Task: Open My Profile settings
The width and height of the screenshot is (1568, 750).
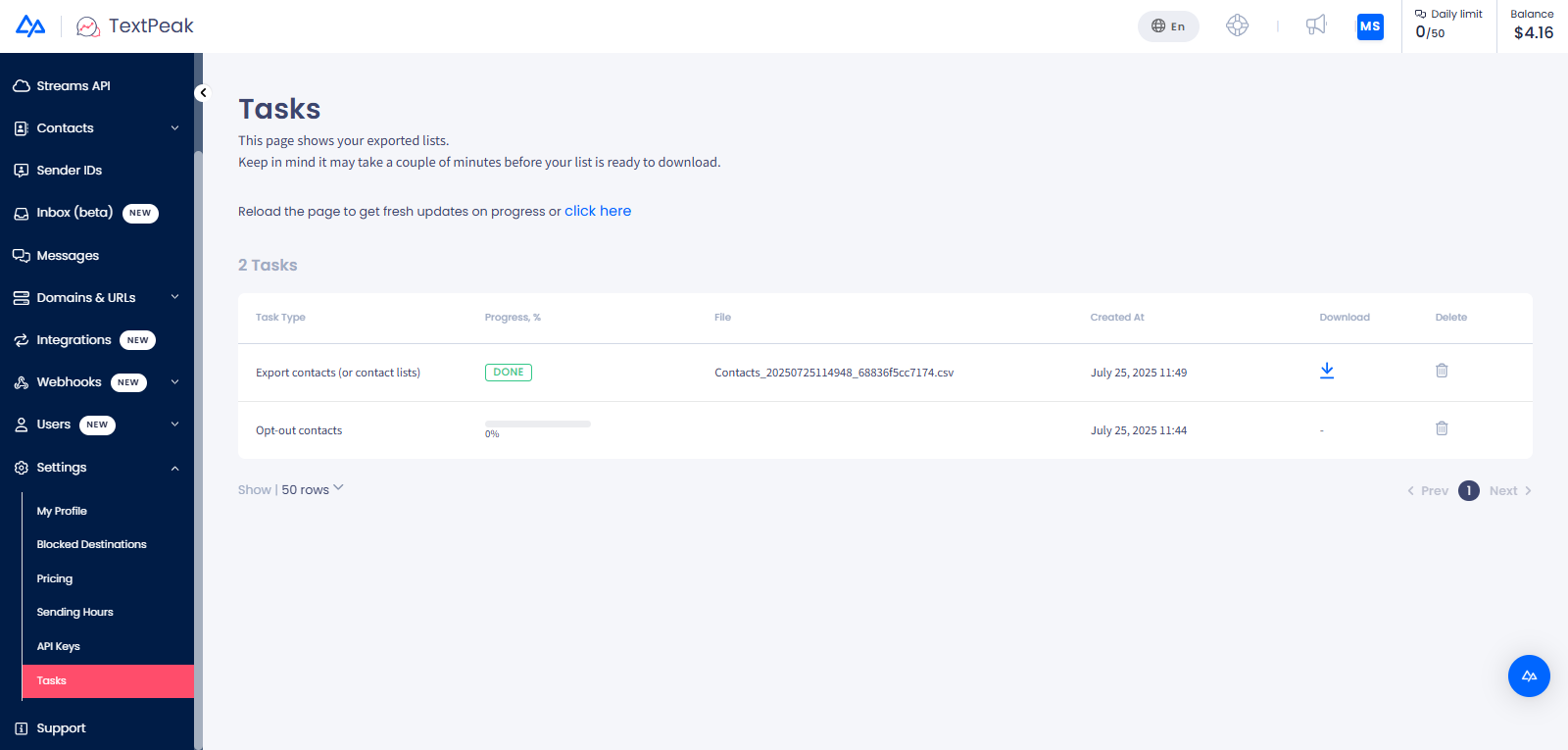Action: (62, 511)
